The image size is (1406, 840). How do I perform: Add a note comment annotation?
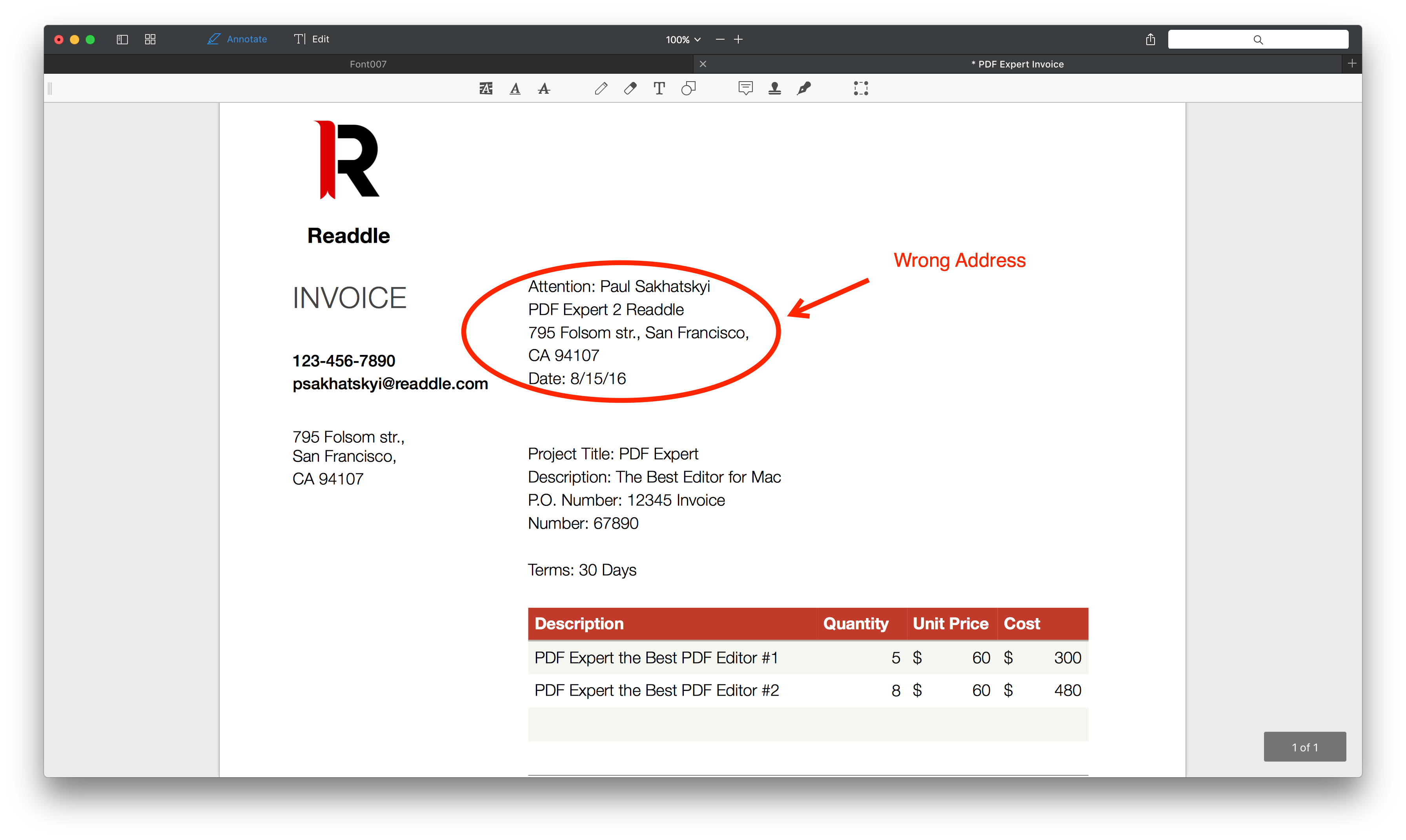[745, 88]
